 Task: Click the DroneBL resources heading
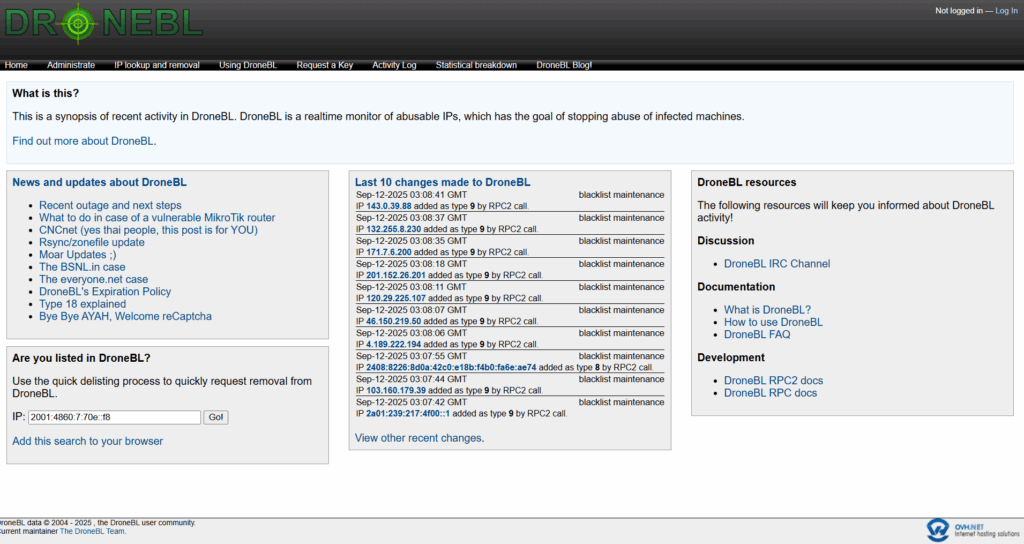tap(746, 182)
